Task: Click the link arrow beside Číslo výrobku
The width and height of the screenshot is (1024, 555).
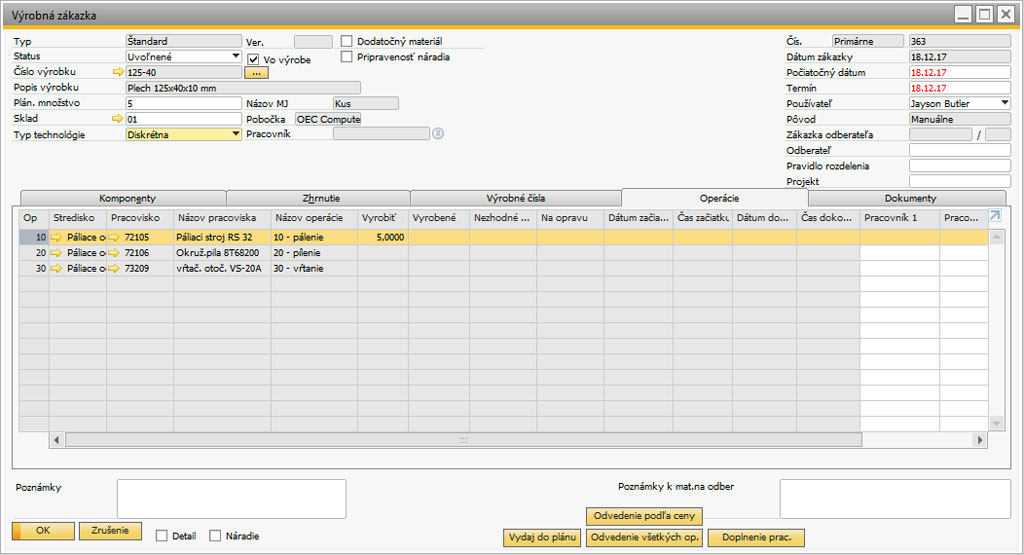Action: (117, 73)
